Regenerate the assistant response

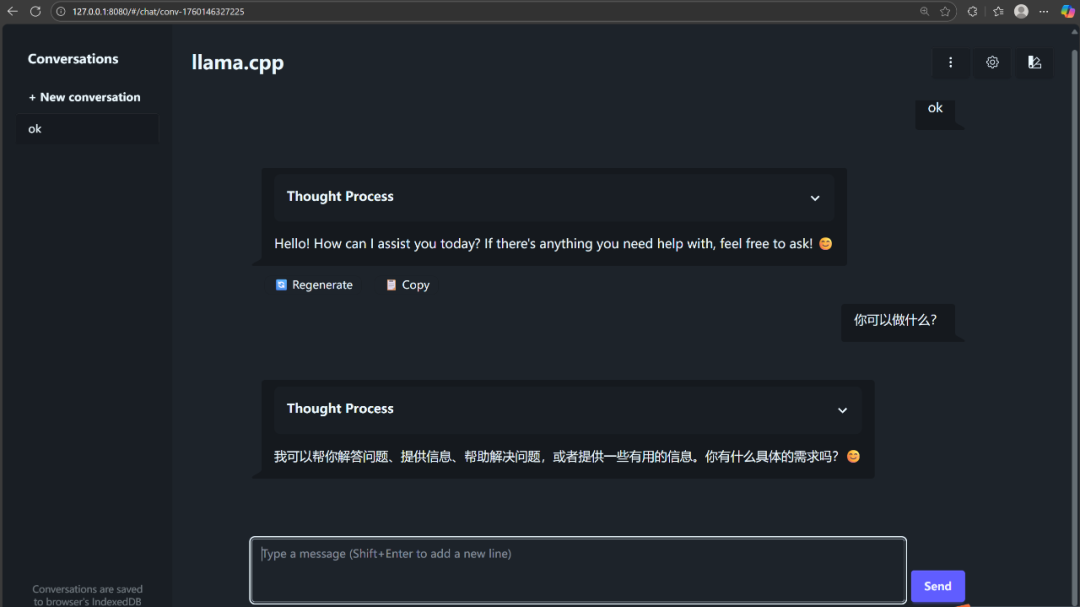(x=314, y=285)
